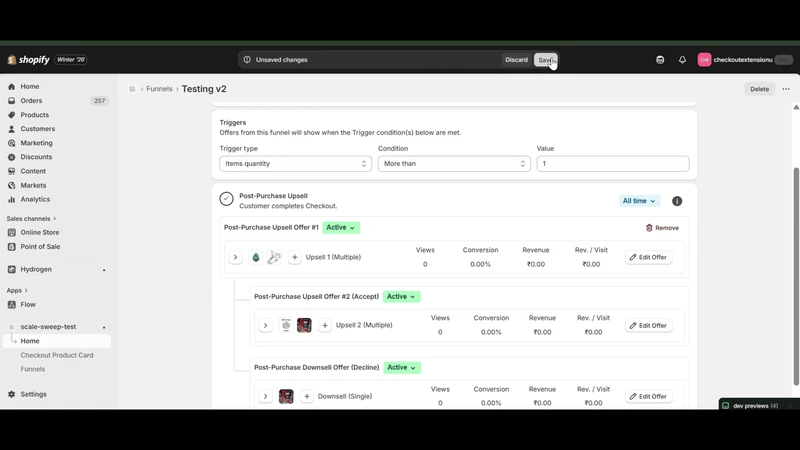Open Active status dropdown for Upsell Offer #2
The image size is (800, 450).
click(x=402, y=296)
